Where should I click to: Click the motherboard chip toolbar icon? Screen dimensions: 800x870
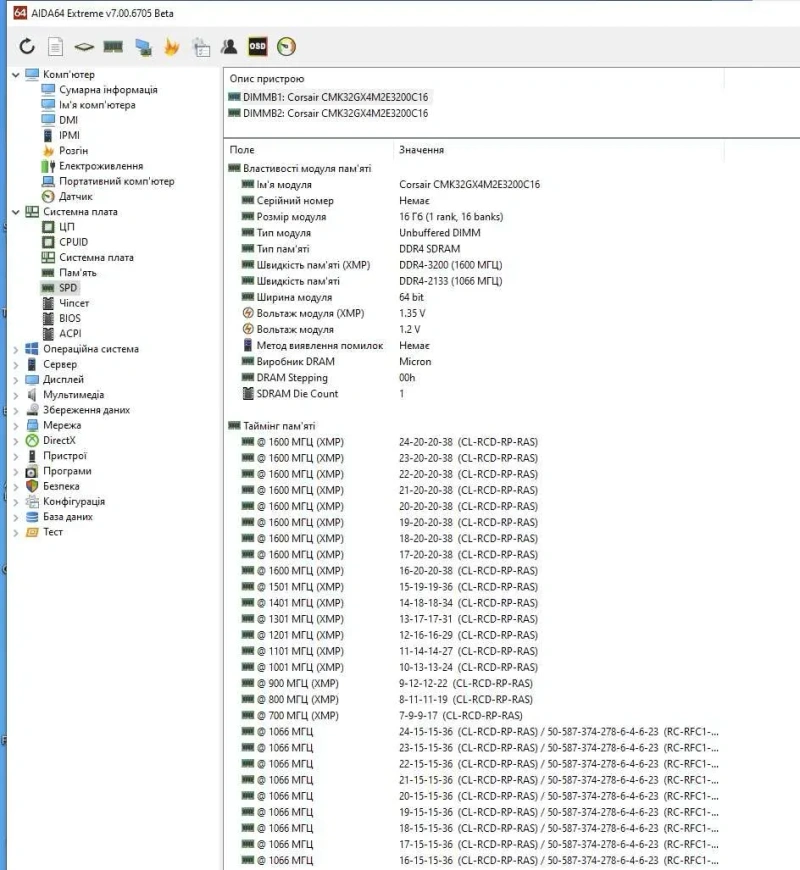coord(84,47)
